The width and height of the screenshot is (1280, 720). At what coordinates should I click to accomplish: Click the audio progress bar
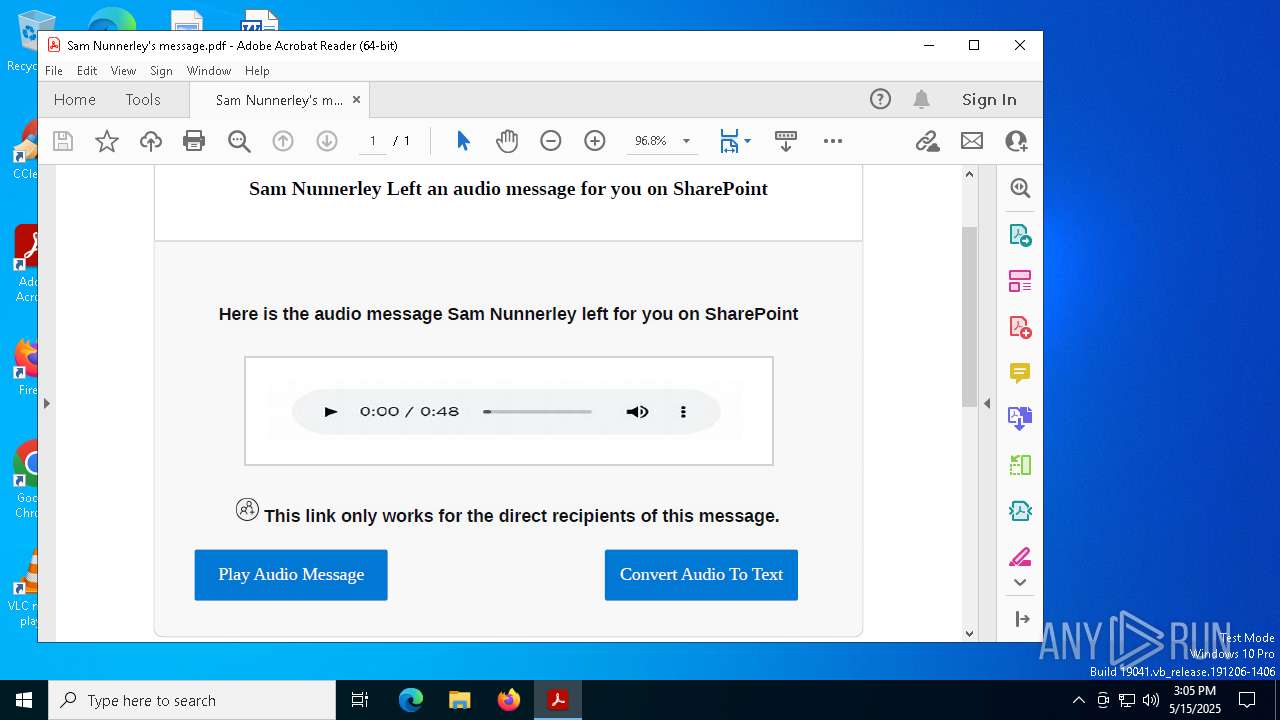point(538,412)
